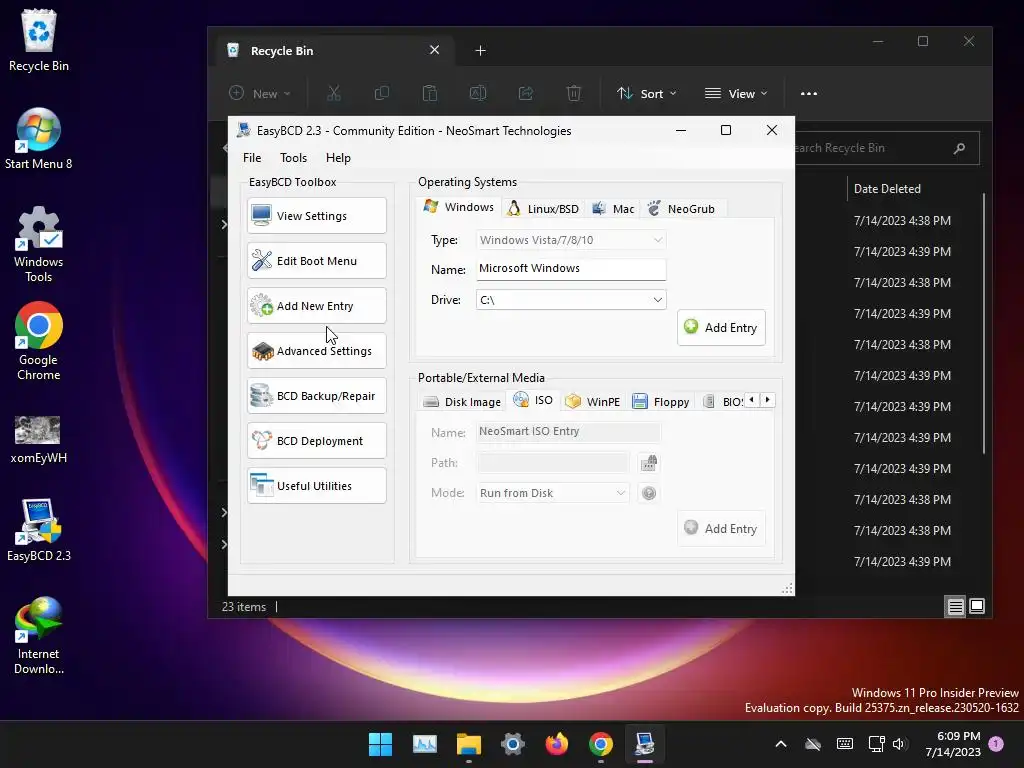Select the ISO media tab
The height and width of the screenshot is (768, 1024).
pyautogui.click(x=534, y=400)
